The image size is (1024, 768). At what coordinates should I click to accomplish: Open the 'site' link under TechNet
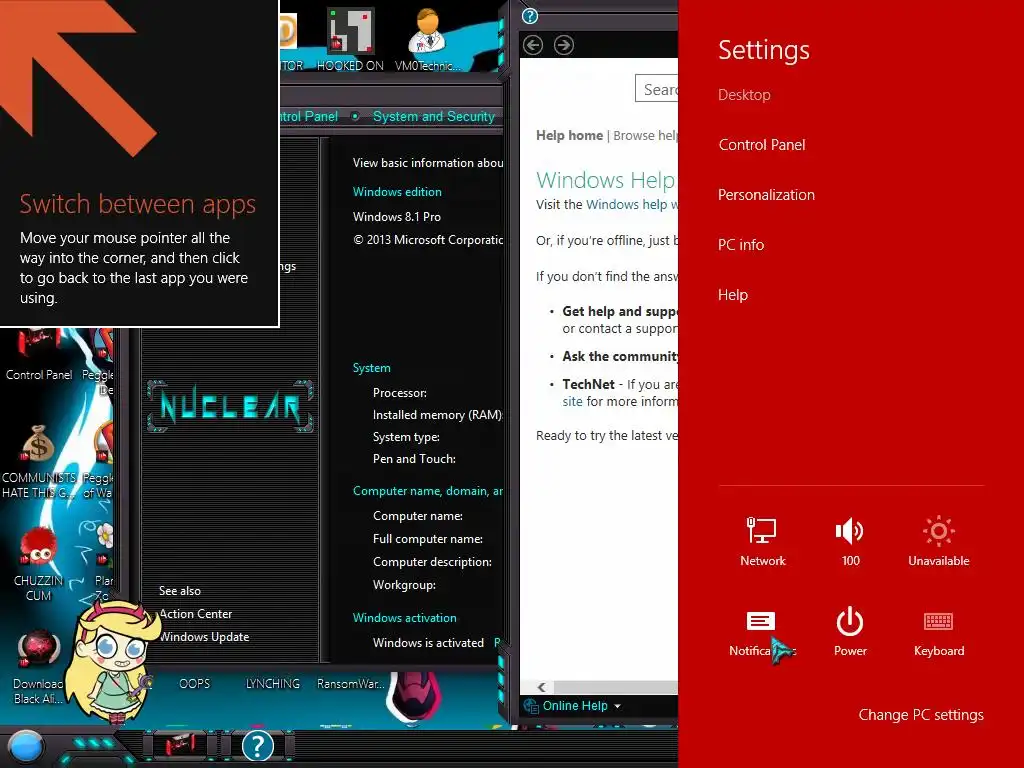[572, 401]
